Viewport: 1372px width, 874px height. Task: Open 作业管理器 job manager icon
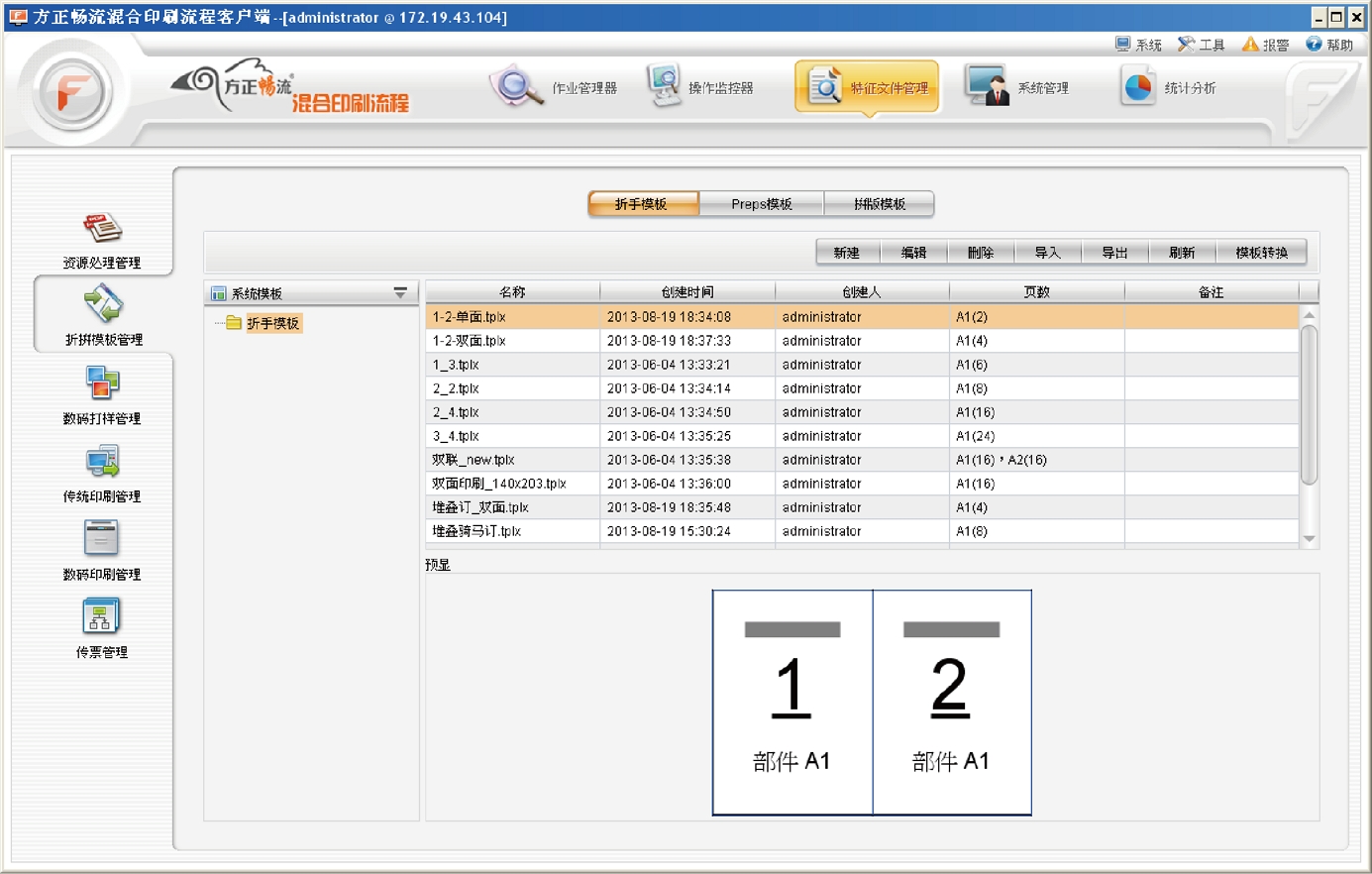pos(515,87)
